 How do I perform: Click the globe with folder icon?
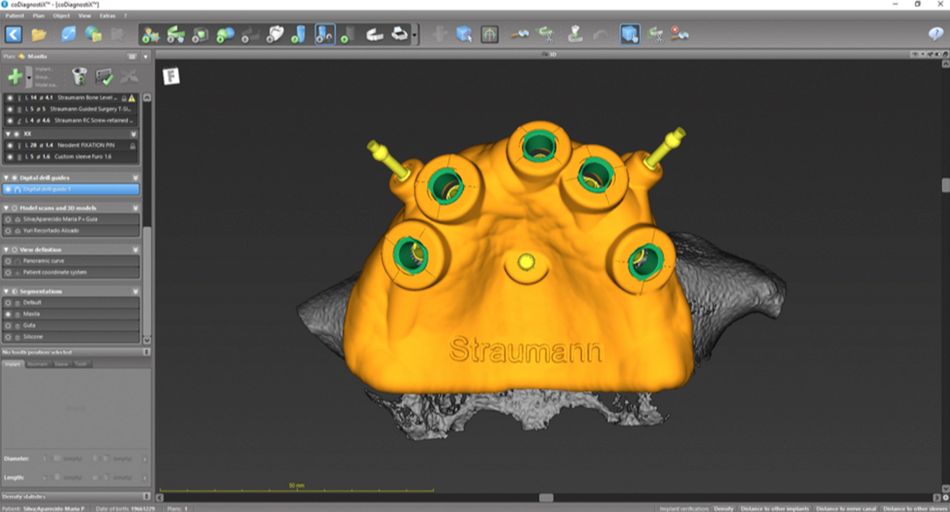[x=93, y=34]
